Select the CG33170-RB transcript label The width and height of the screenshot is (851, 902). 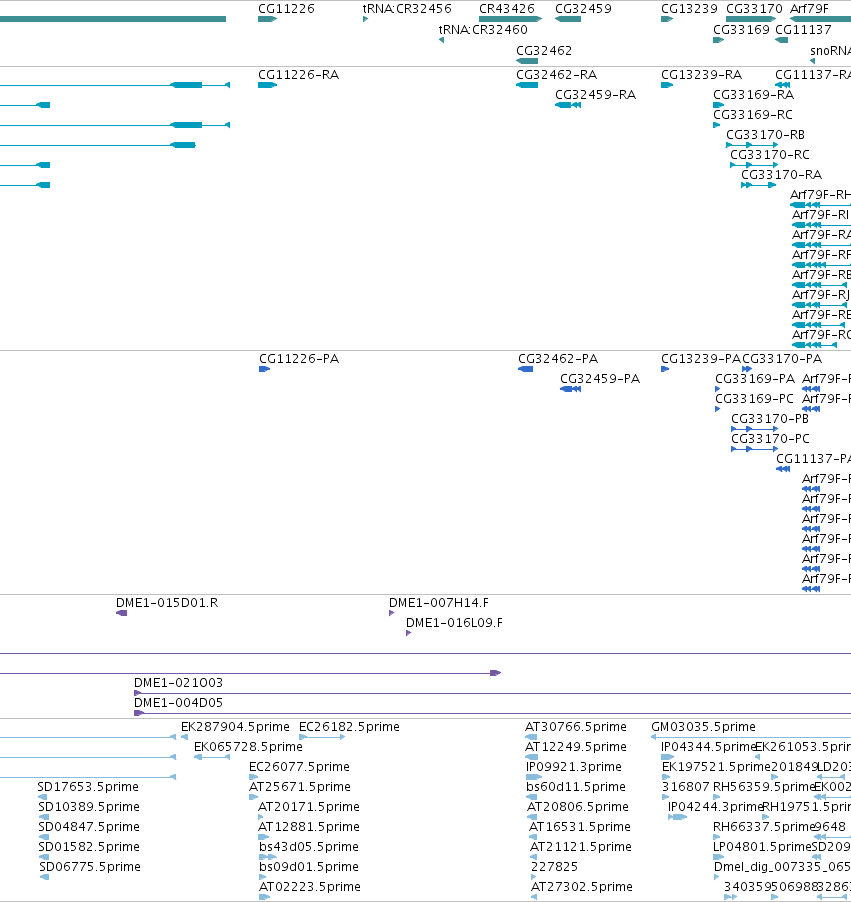(765, 135)
